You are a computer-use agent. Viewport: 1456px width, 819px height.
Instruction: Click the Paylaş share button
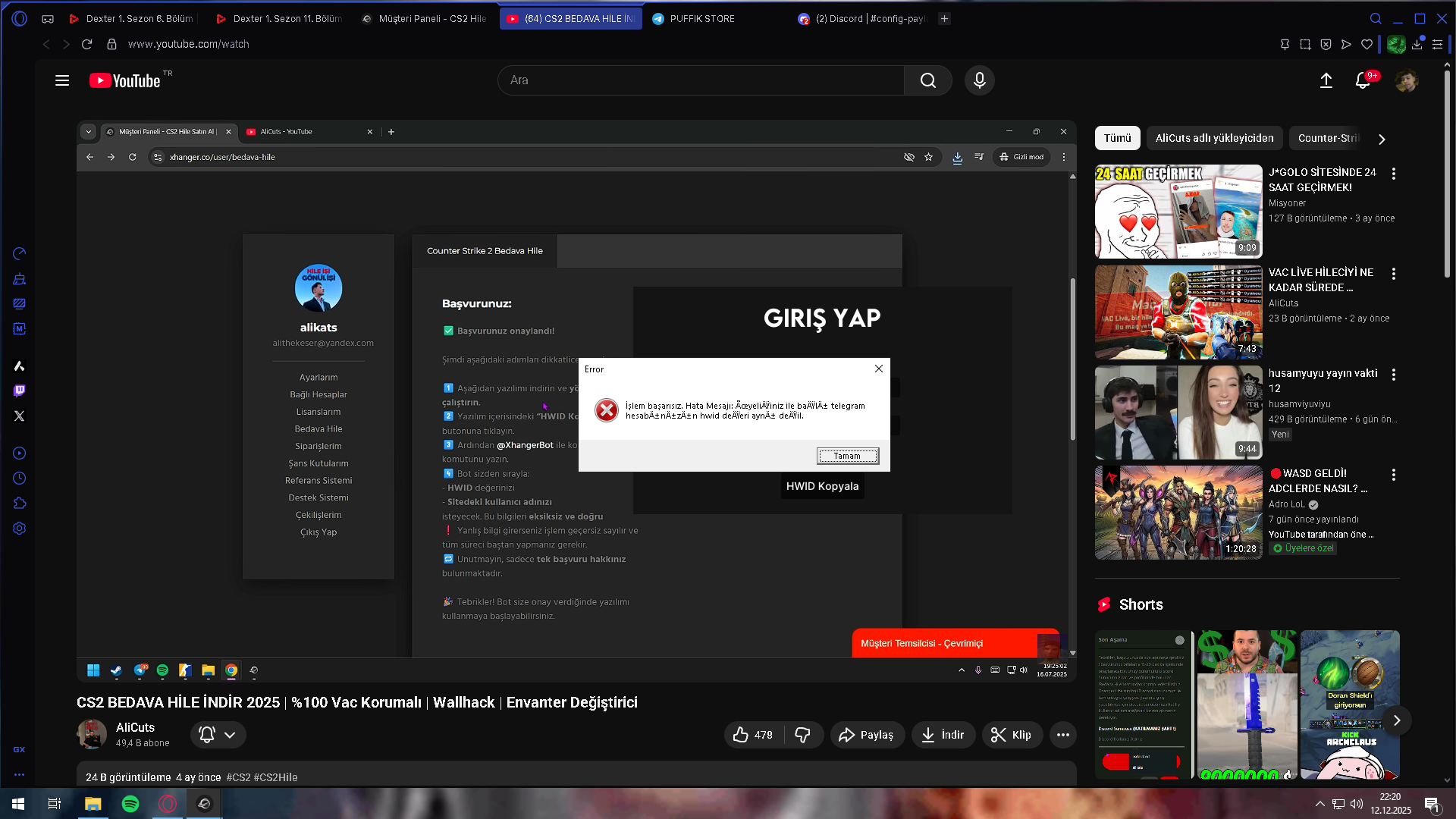867,735
